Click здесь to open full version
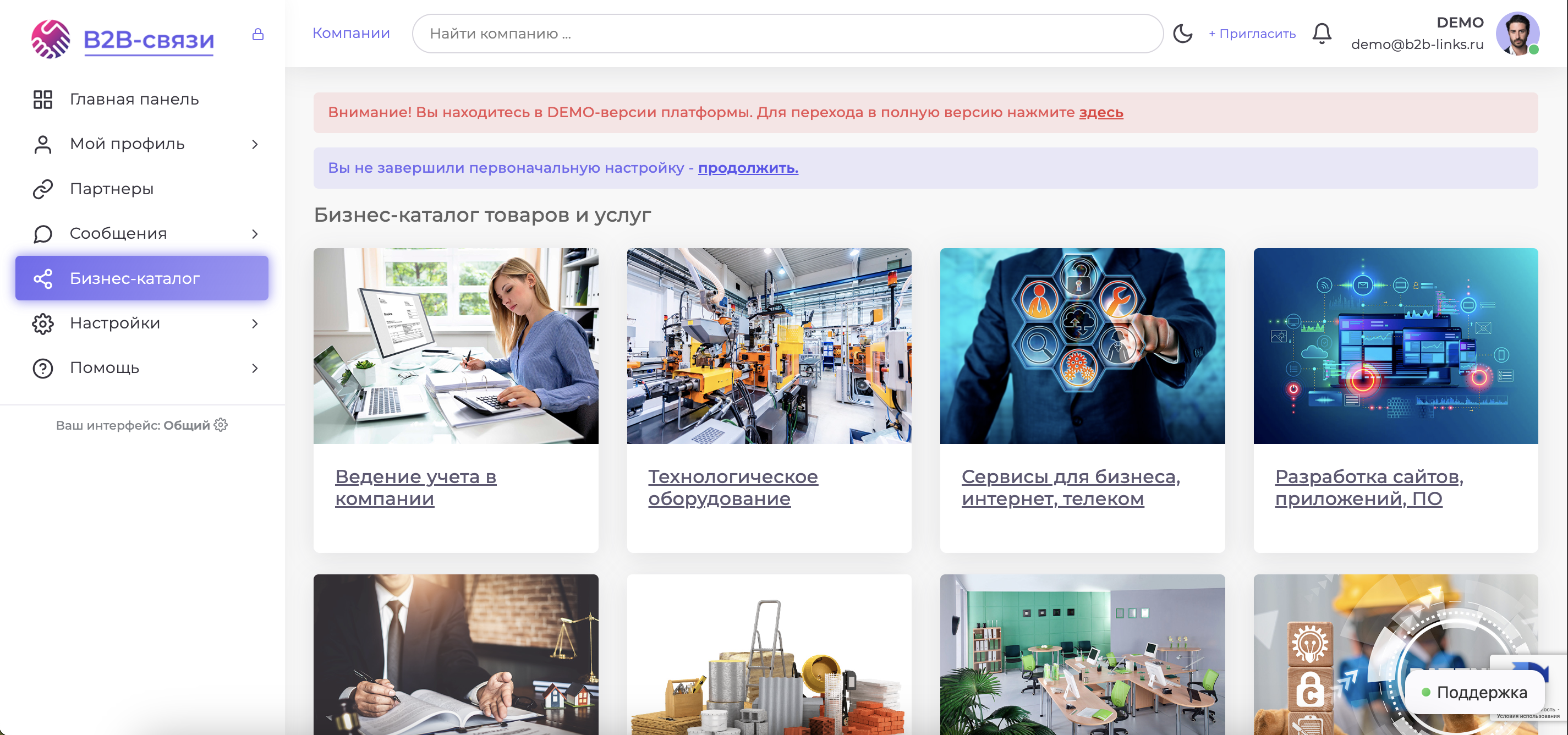 click(x=1100, y=113)
